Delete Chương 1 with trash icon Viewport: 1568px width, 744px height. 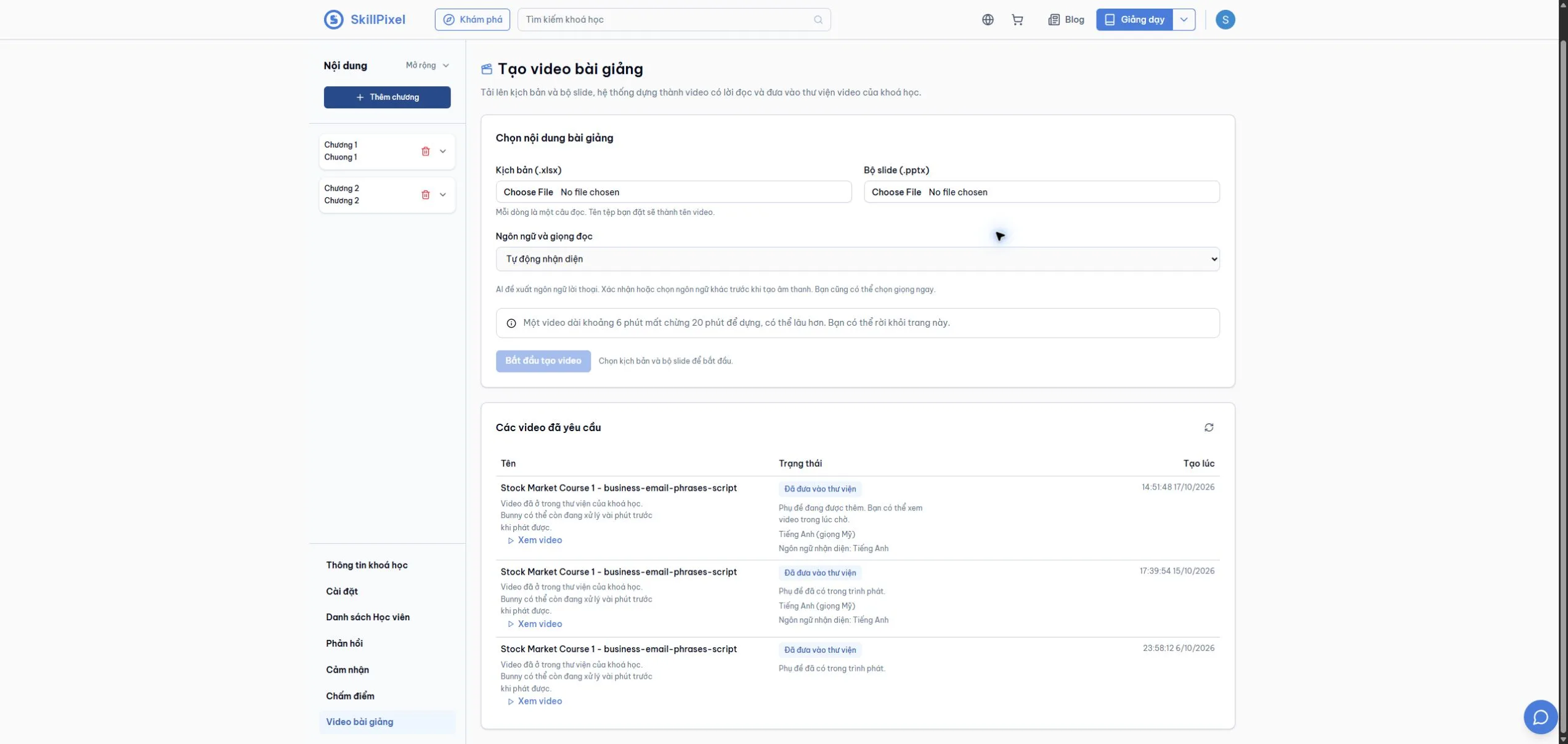(425, 151)
